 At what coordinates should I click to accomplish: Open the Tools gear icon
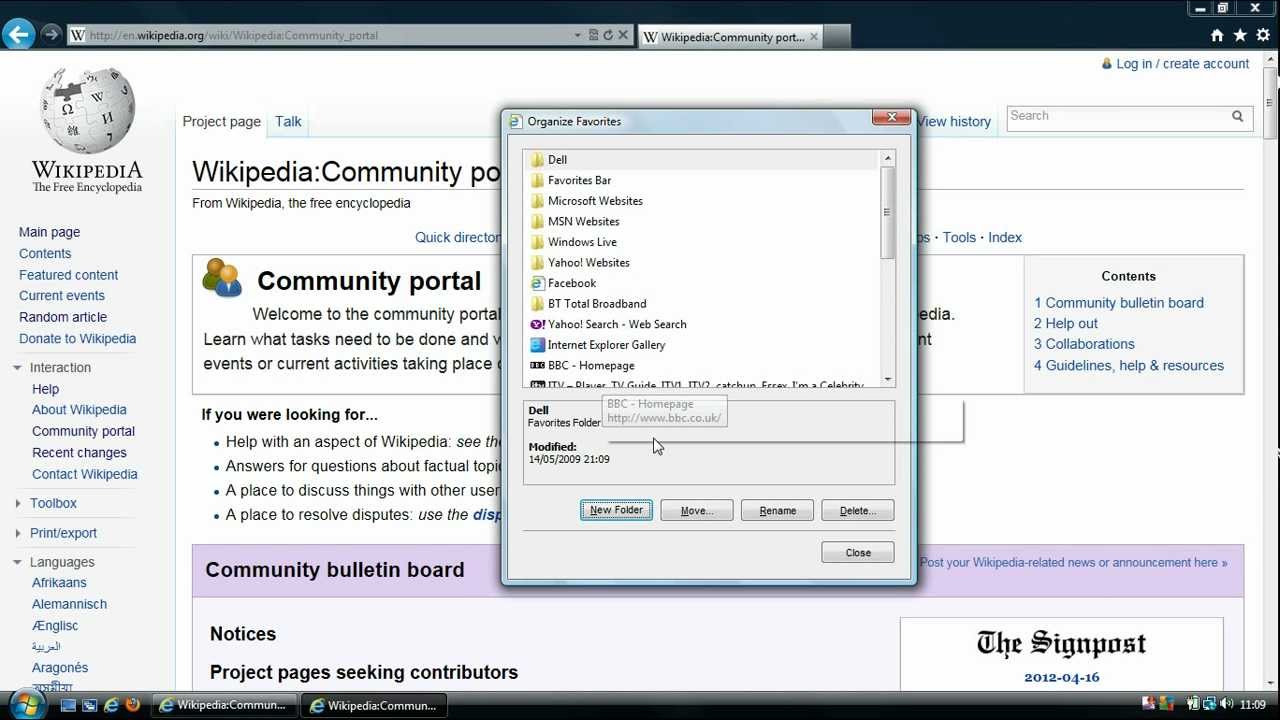[1263, 35]
